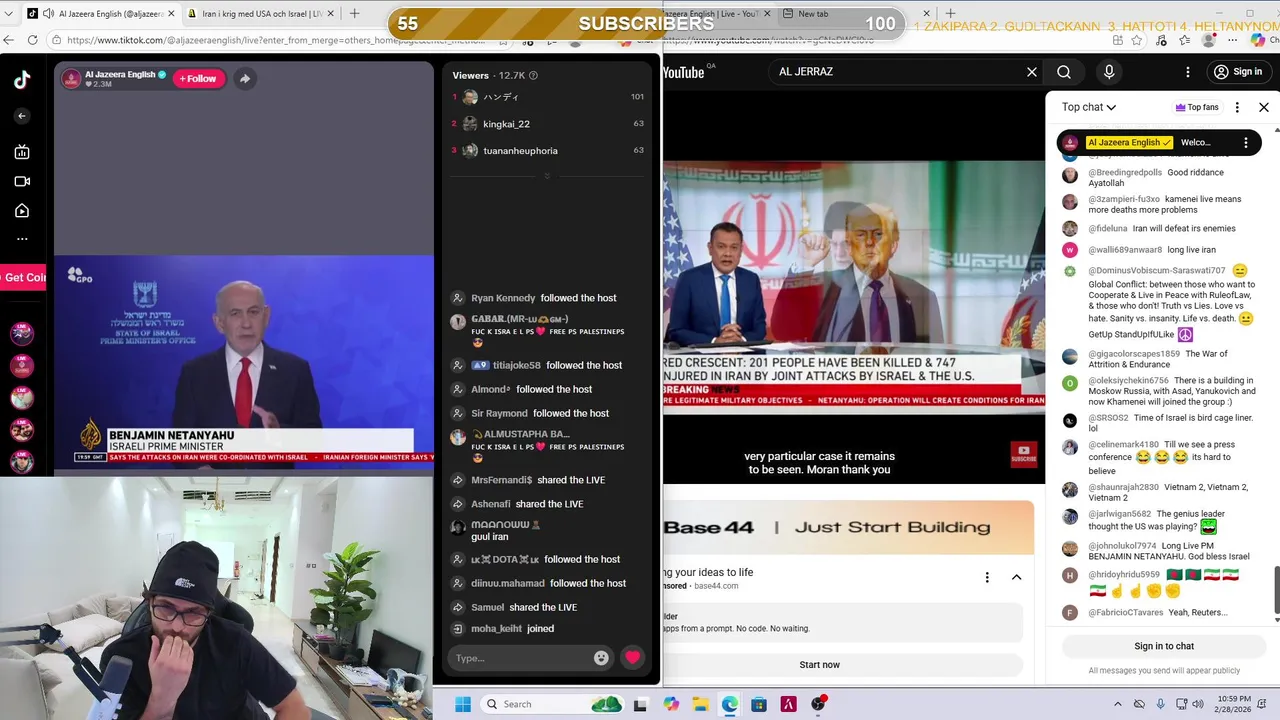Go back using TikTok sidebar arrow
The image size is (1280, 720).
pos(22,116)
